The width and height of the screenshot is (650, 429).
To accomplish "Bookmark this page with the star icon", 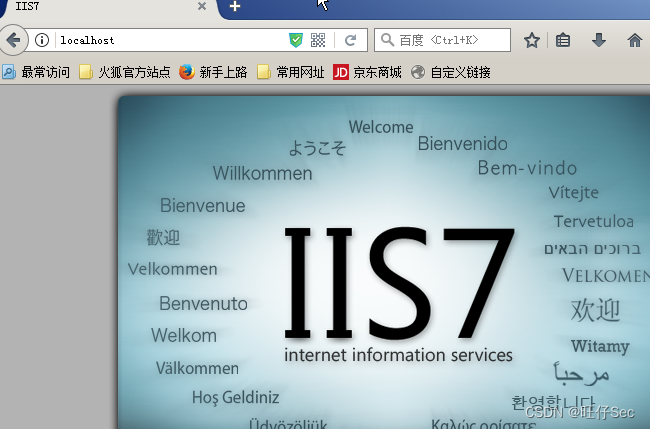I will 531,41.
